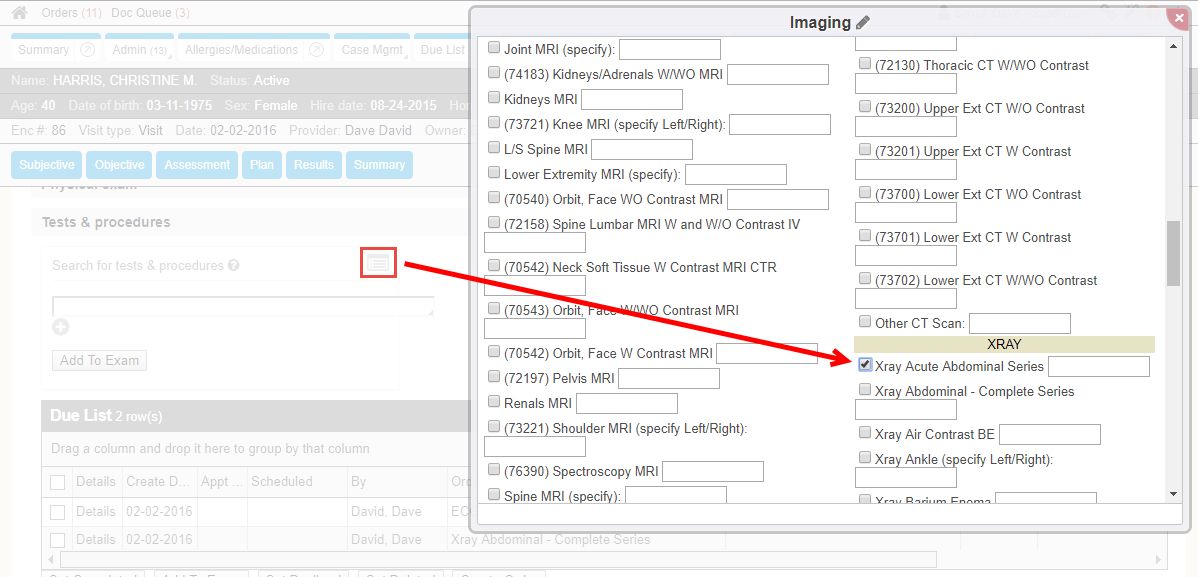
Task: Open the tests list icon outlined in red
Action: (x=379, y=262)
